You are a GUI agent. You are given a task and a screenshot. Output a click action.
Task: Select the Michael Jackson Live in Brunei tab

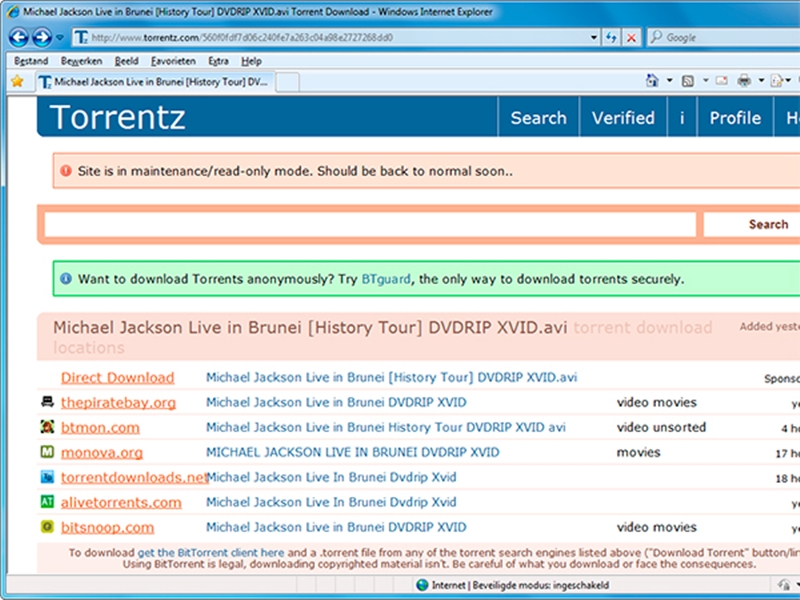pos(155,82)
